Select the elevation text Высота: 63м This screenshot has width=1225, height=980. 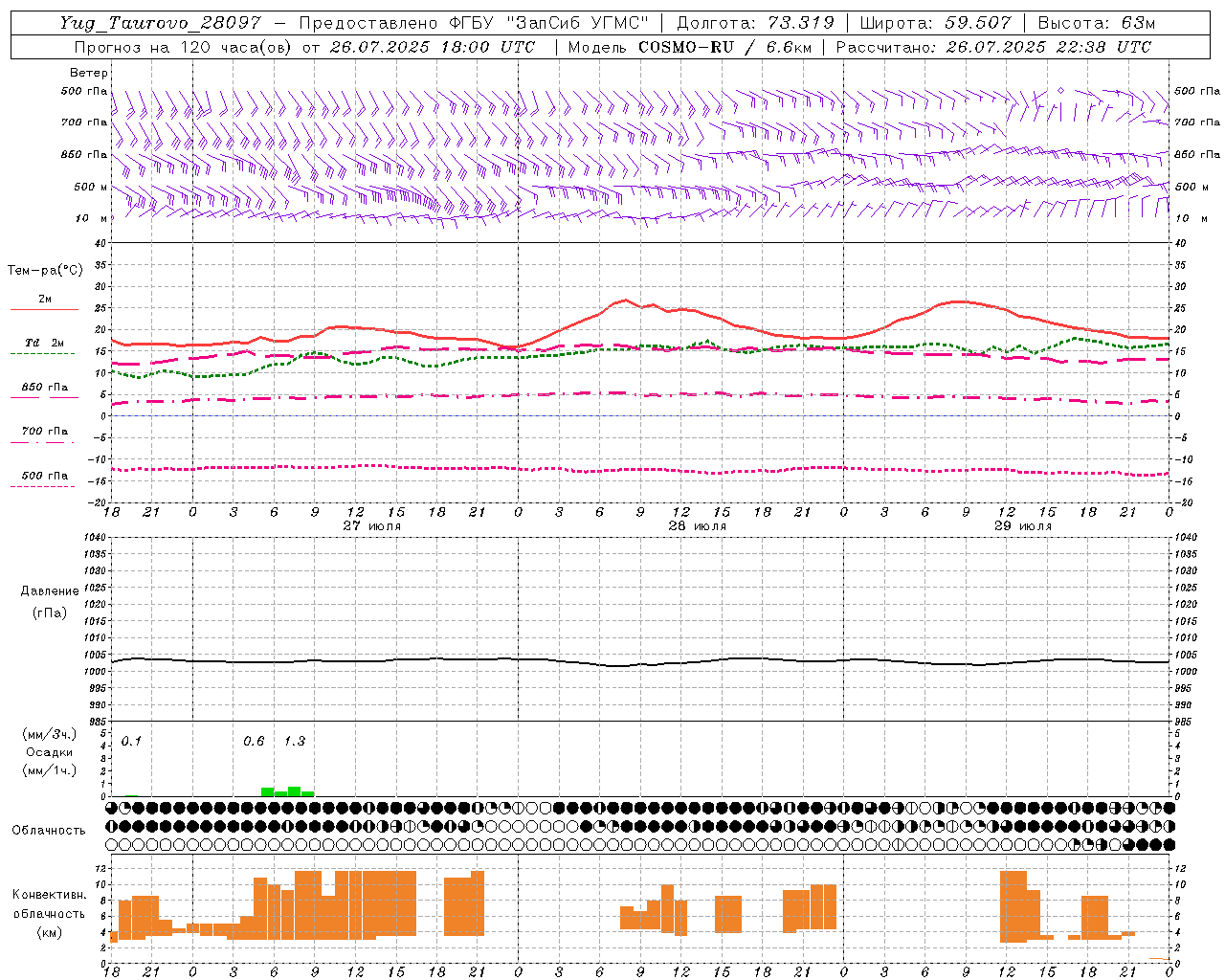pos(1097,23)
